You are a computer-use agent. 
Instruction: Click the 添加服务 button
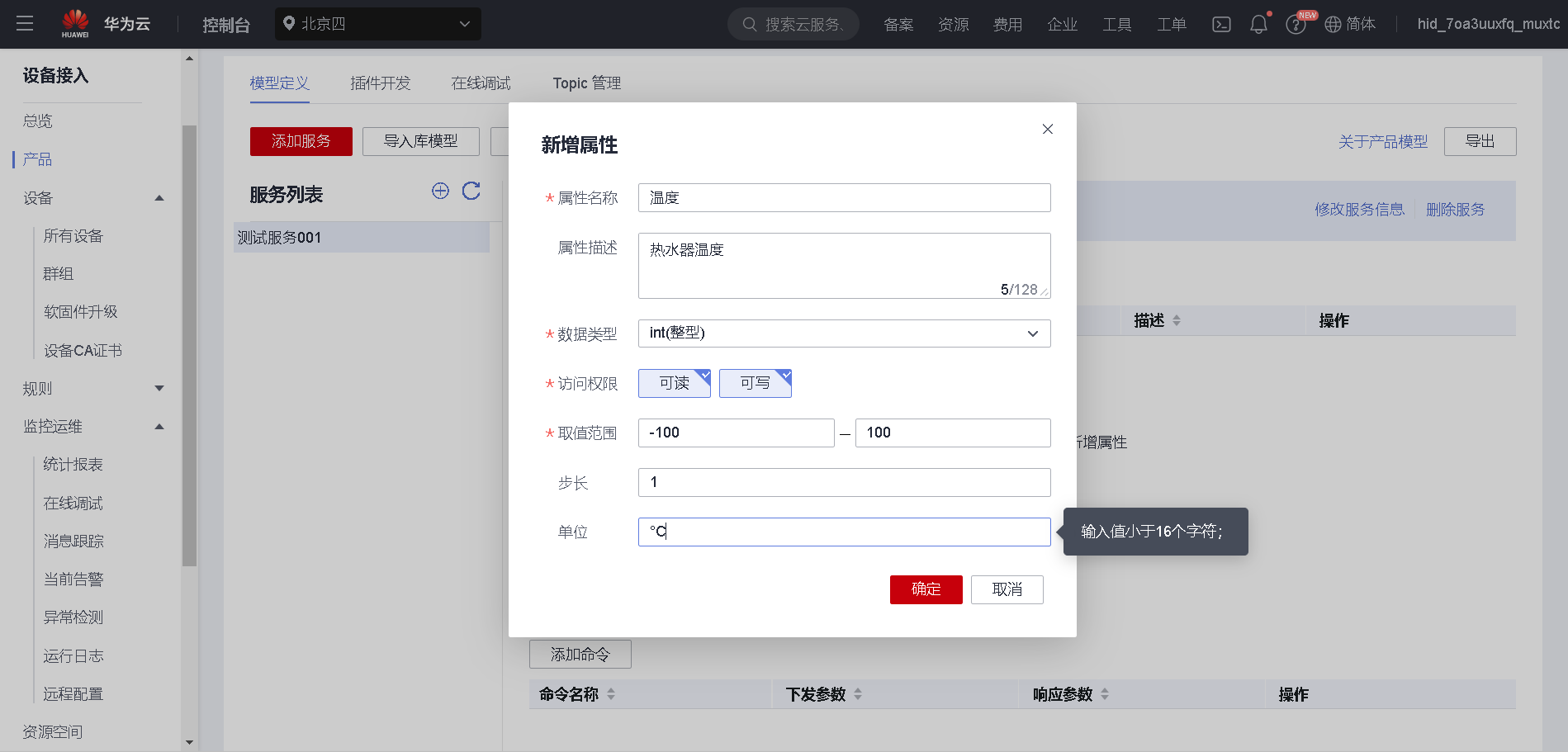pyautogui.click(x=301, y=141)
